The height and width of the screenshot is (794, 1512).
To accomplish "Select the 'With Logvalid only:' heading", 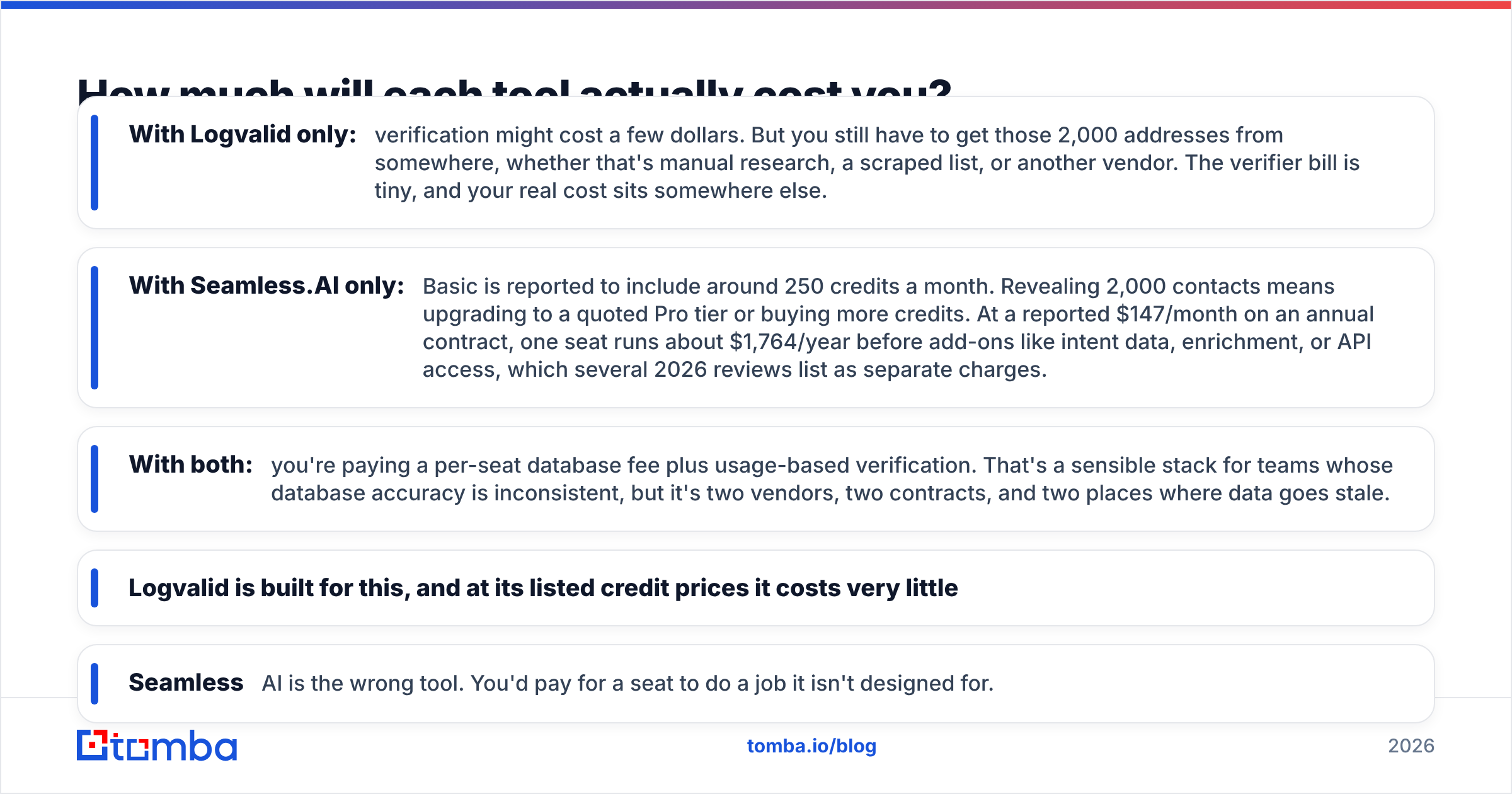I will click(243, 134).
